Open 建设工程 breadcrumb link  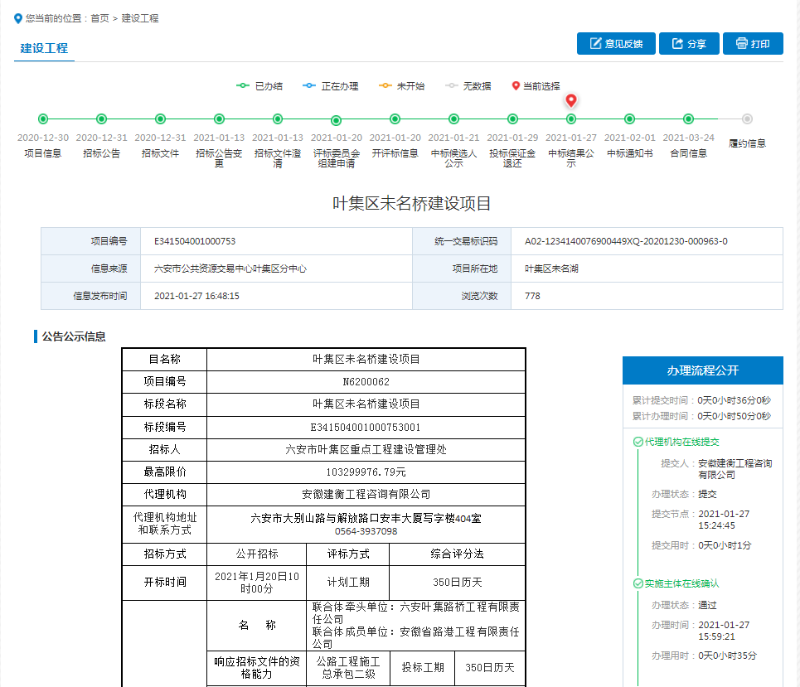click(140, 18)
